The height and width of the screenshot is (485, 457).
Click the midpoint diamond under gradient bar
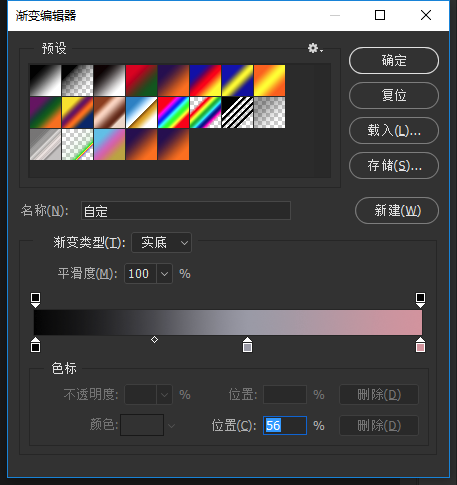[154, 340]
